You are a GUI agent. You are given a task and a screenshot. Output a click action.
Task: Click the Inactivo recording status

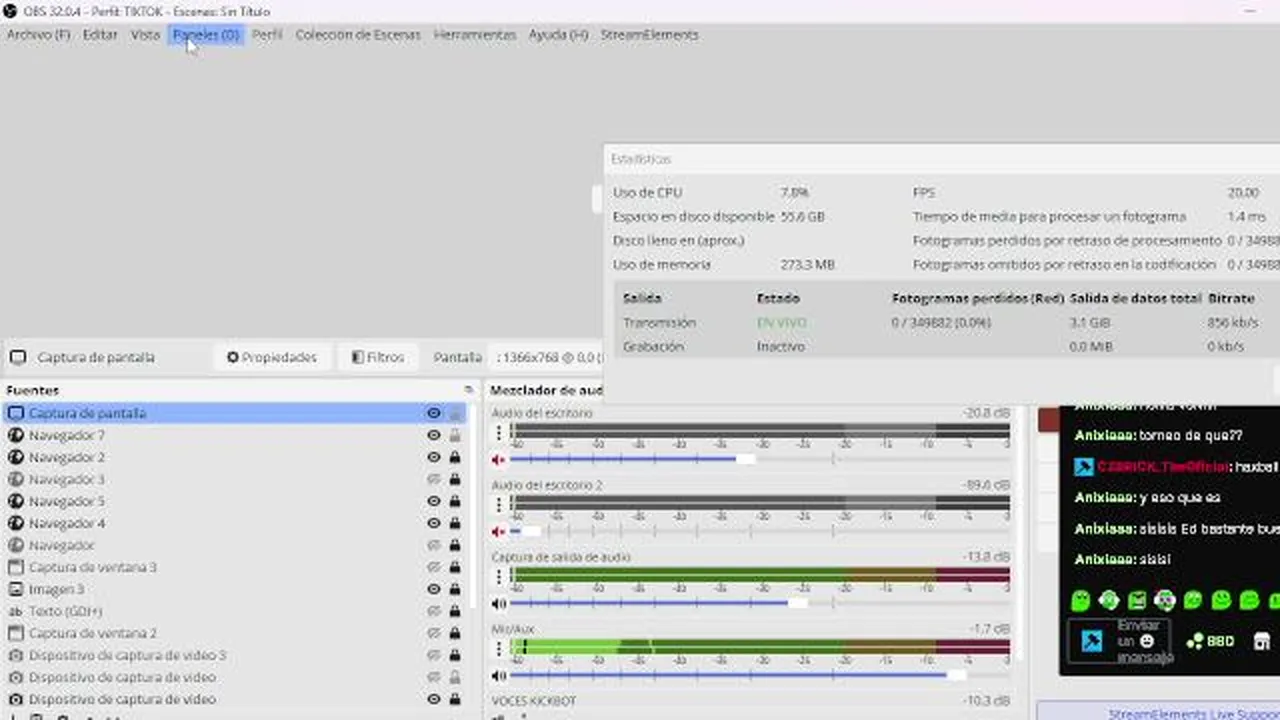[780, 346]
